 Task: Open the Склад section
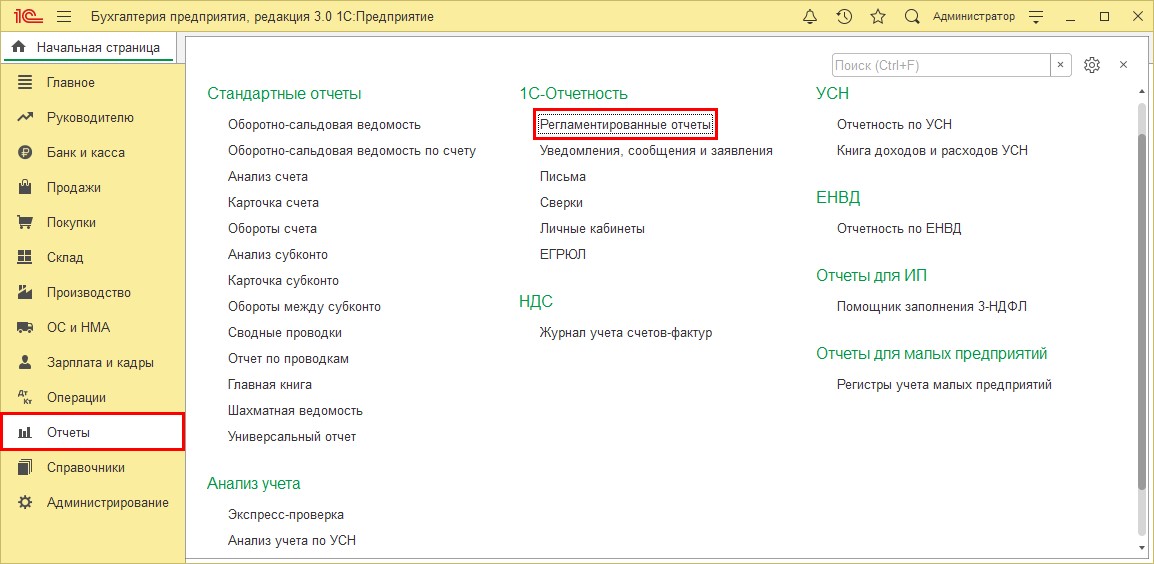(x=93, y=257)
